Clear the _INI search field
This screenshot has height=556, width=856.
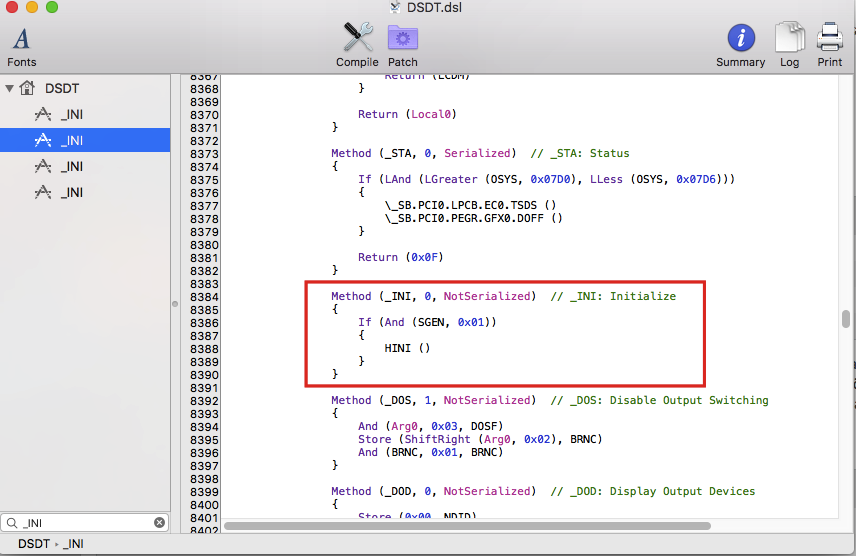coord(159,522)
